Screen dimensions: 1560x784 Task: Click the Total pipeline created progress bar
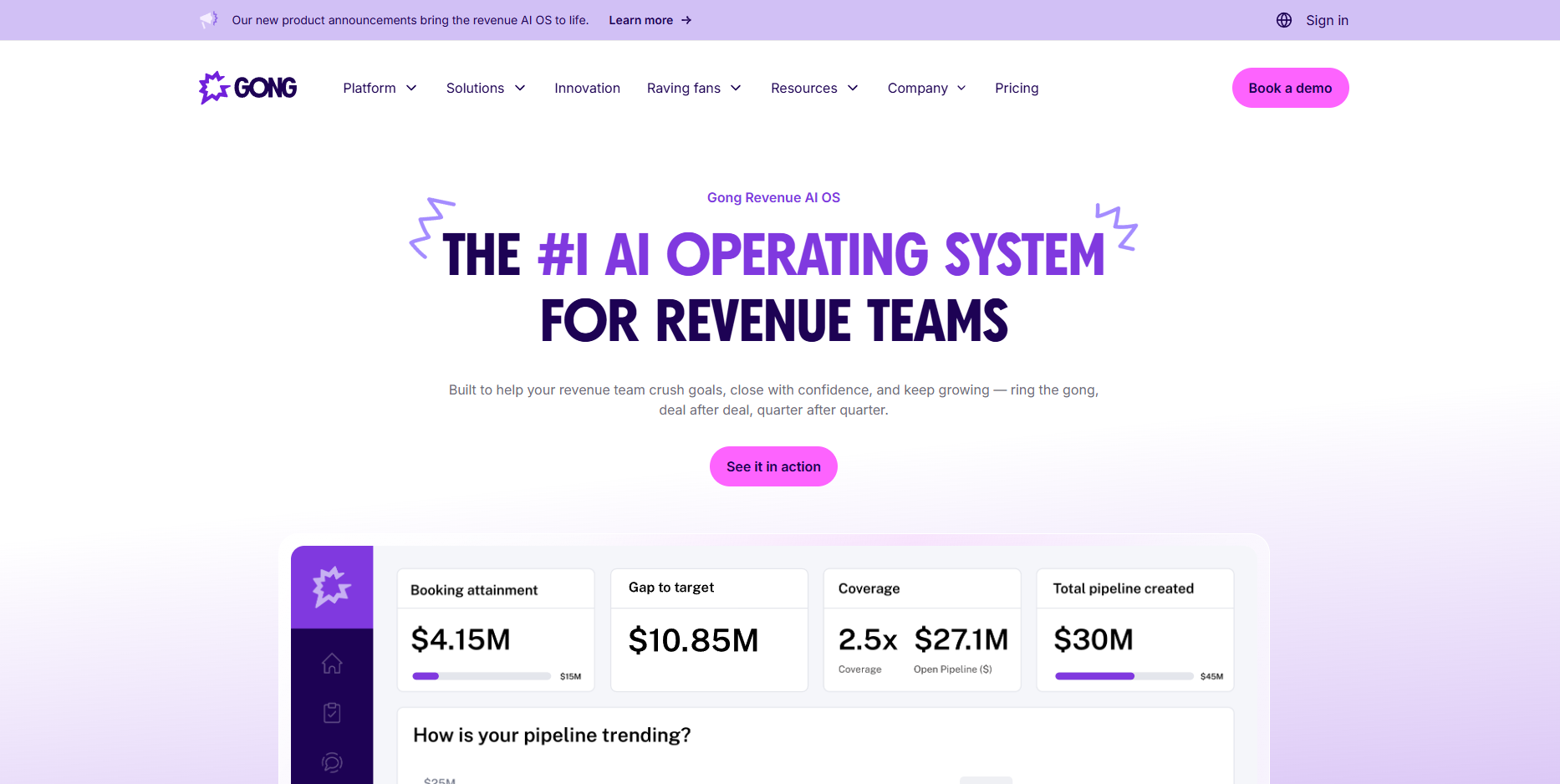click(x=1124, y=676)
